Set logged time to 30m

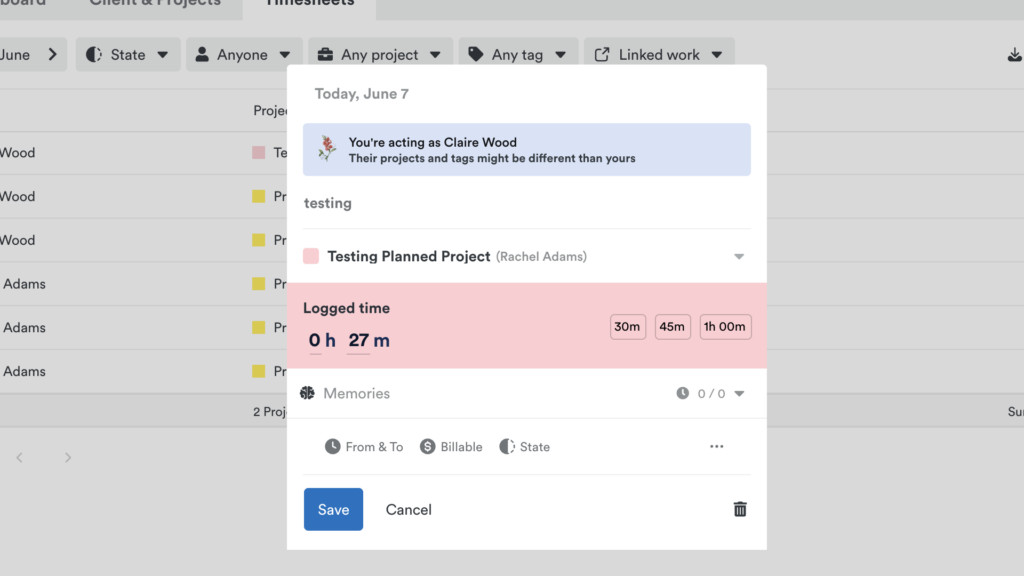pyautogui.click(x=628, y=327)
